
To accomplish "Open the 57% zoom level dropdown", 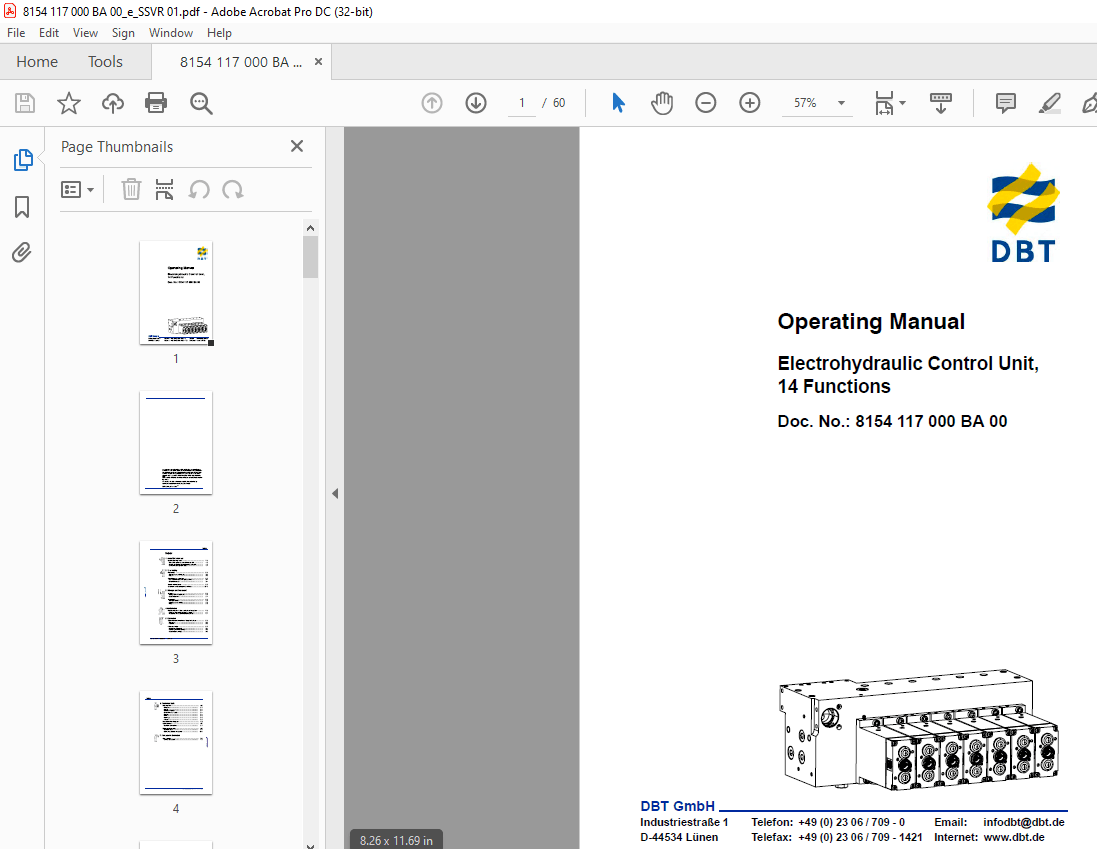I will click(841, 102).
